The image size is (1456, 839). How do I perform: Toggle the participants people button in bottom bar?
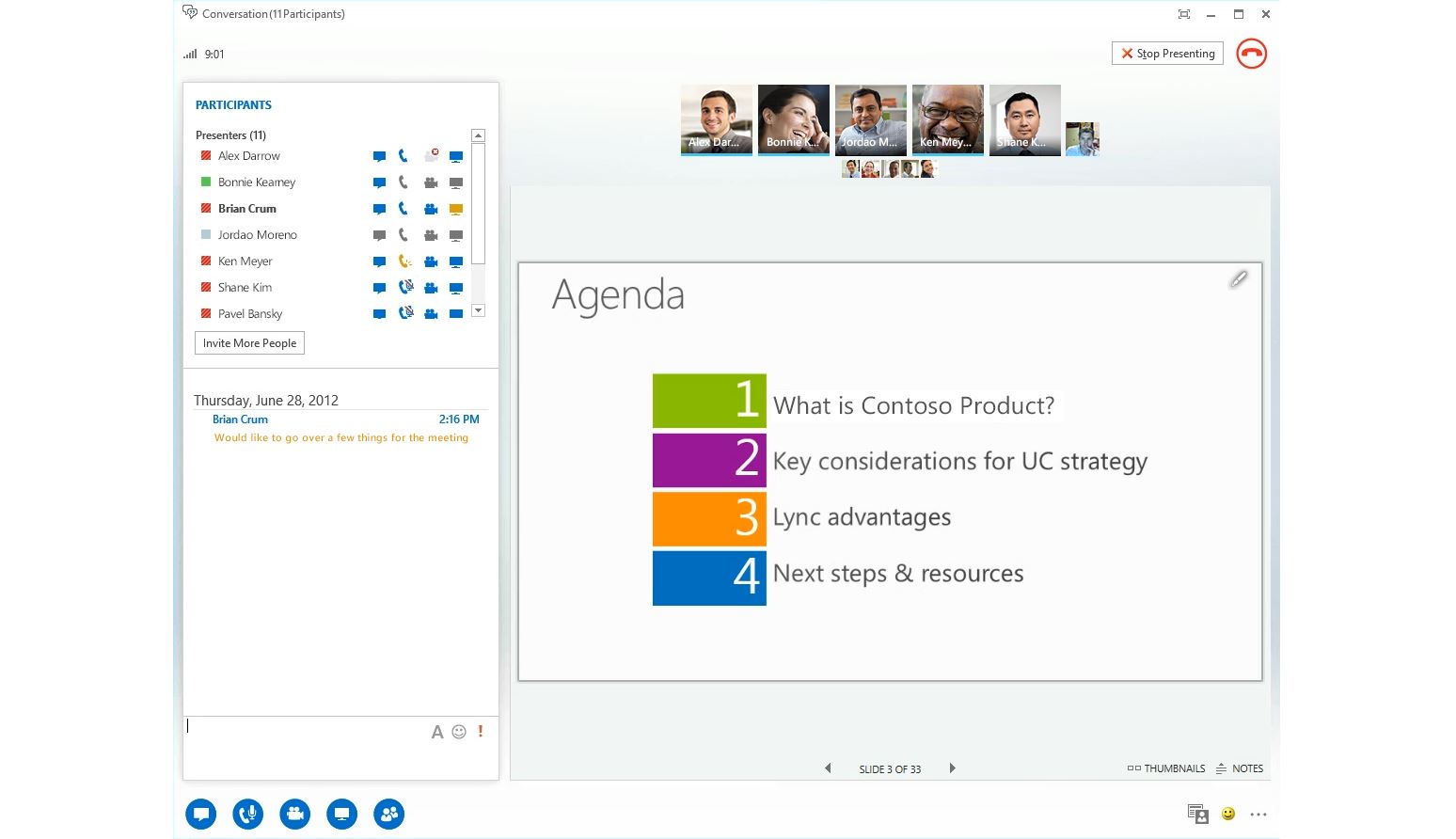[x=389, y=815]
